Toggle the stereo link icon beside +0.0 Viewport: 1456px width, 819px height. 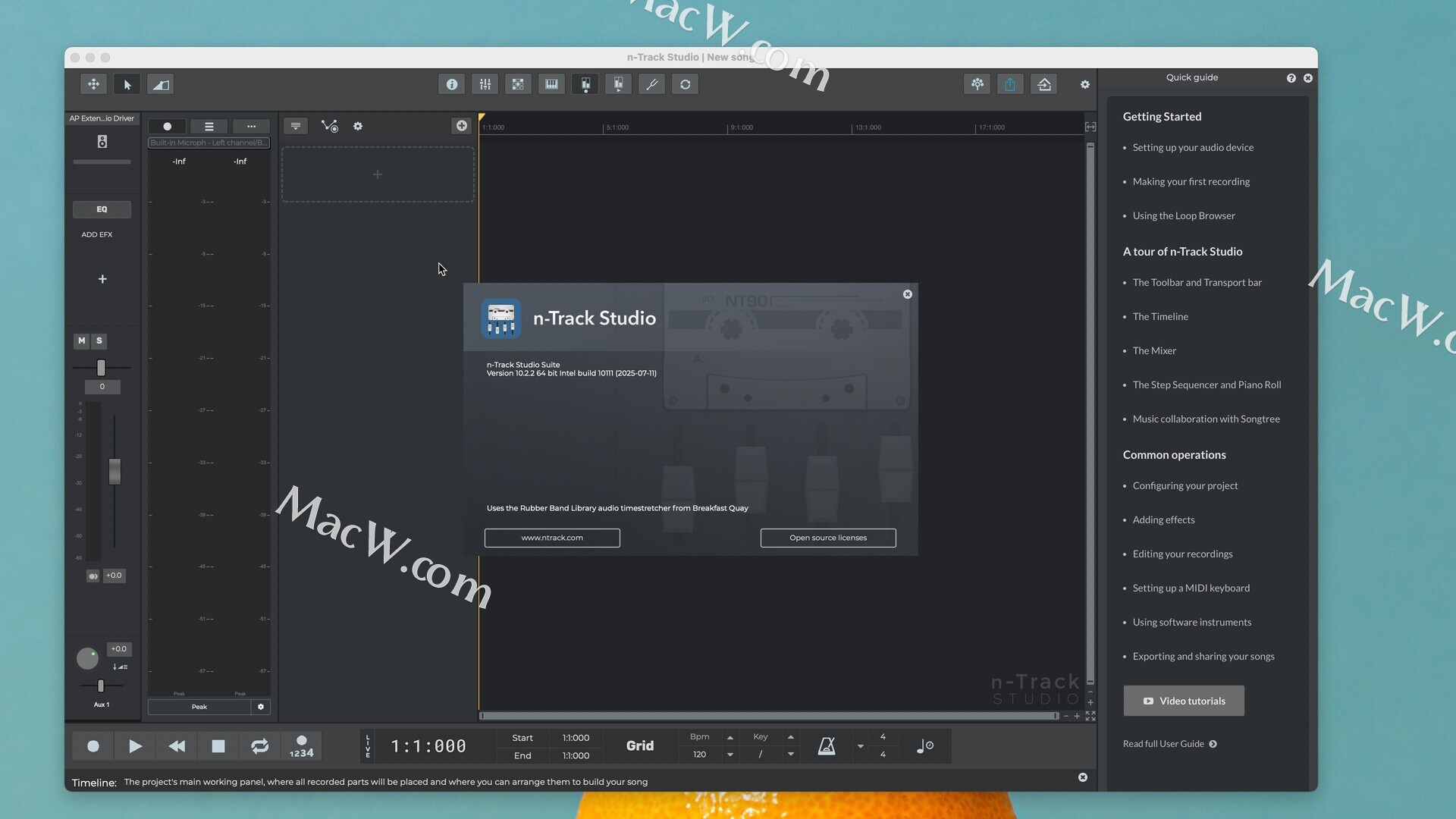(93, 576)
